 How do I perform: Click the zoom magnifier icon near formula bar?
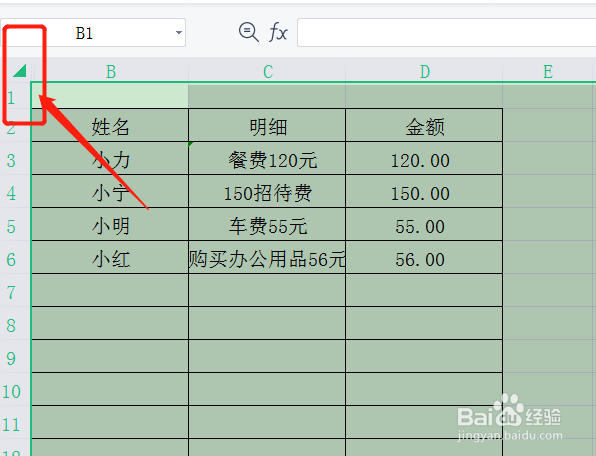(249, 32)
